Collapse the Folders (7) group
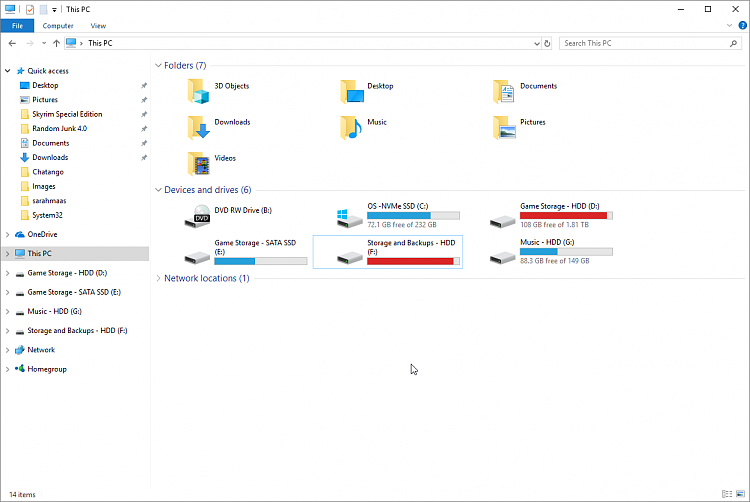The image size is (750, 502). pos(158,65)
